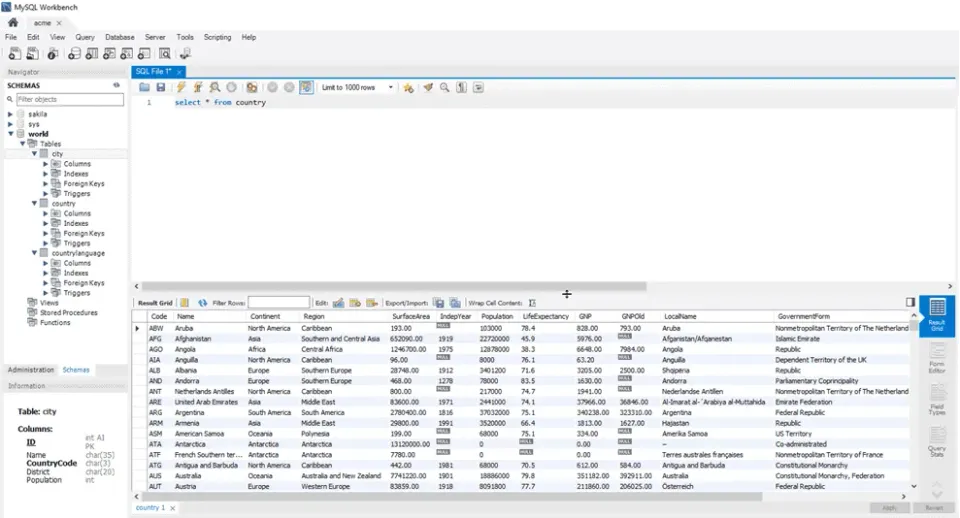Screen dimensions: 960x518
Task: Switch to Form Editor view
Action: point(937,358)
